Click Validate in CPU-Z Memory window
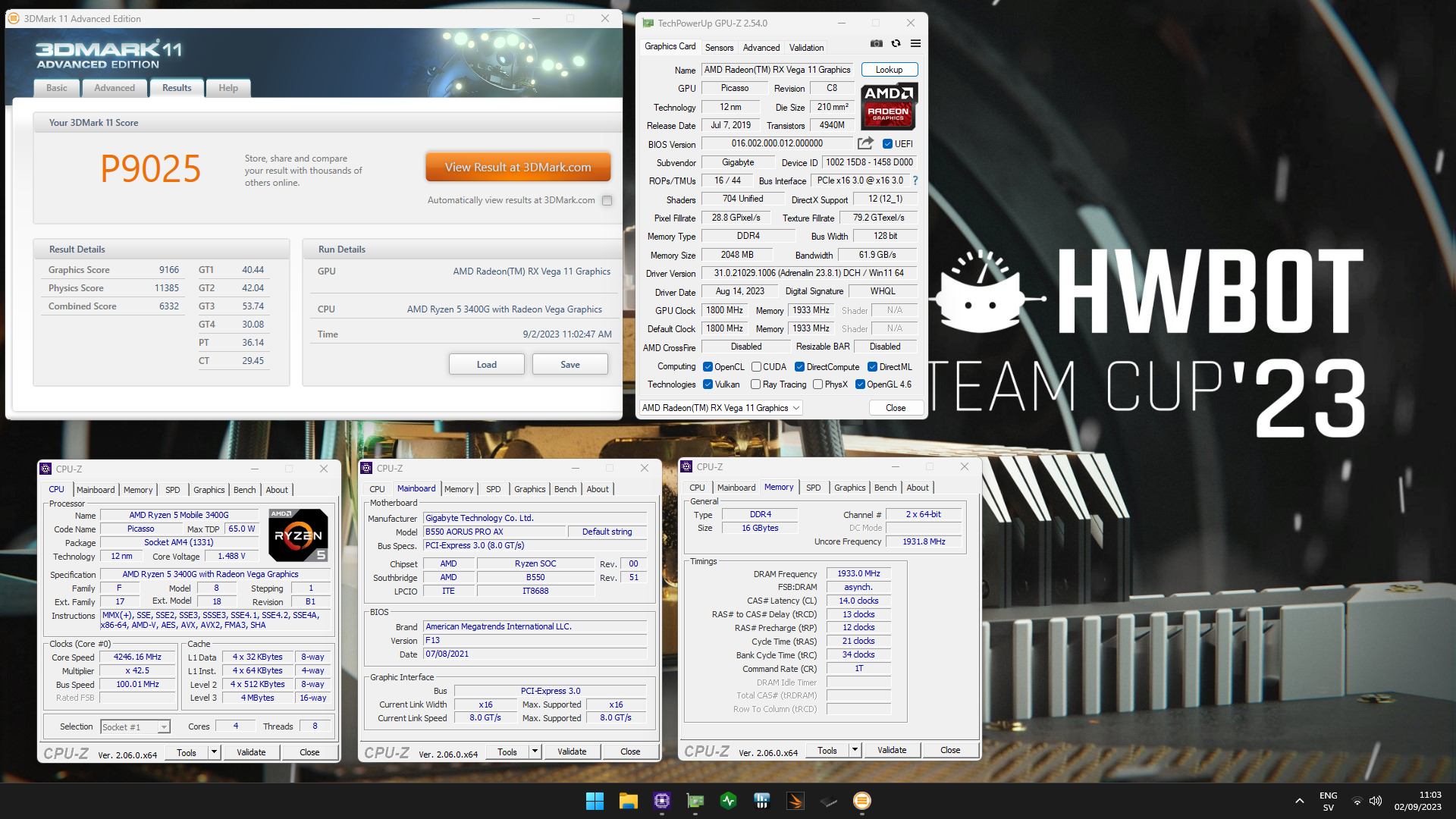1456x819 pixels. [x=892, y=751]
